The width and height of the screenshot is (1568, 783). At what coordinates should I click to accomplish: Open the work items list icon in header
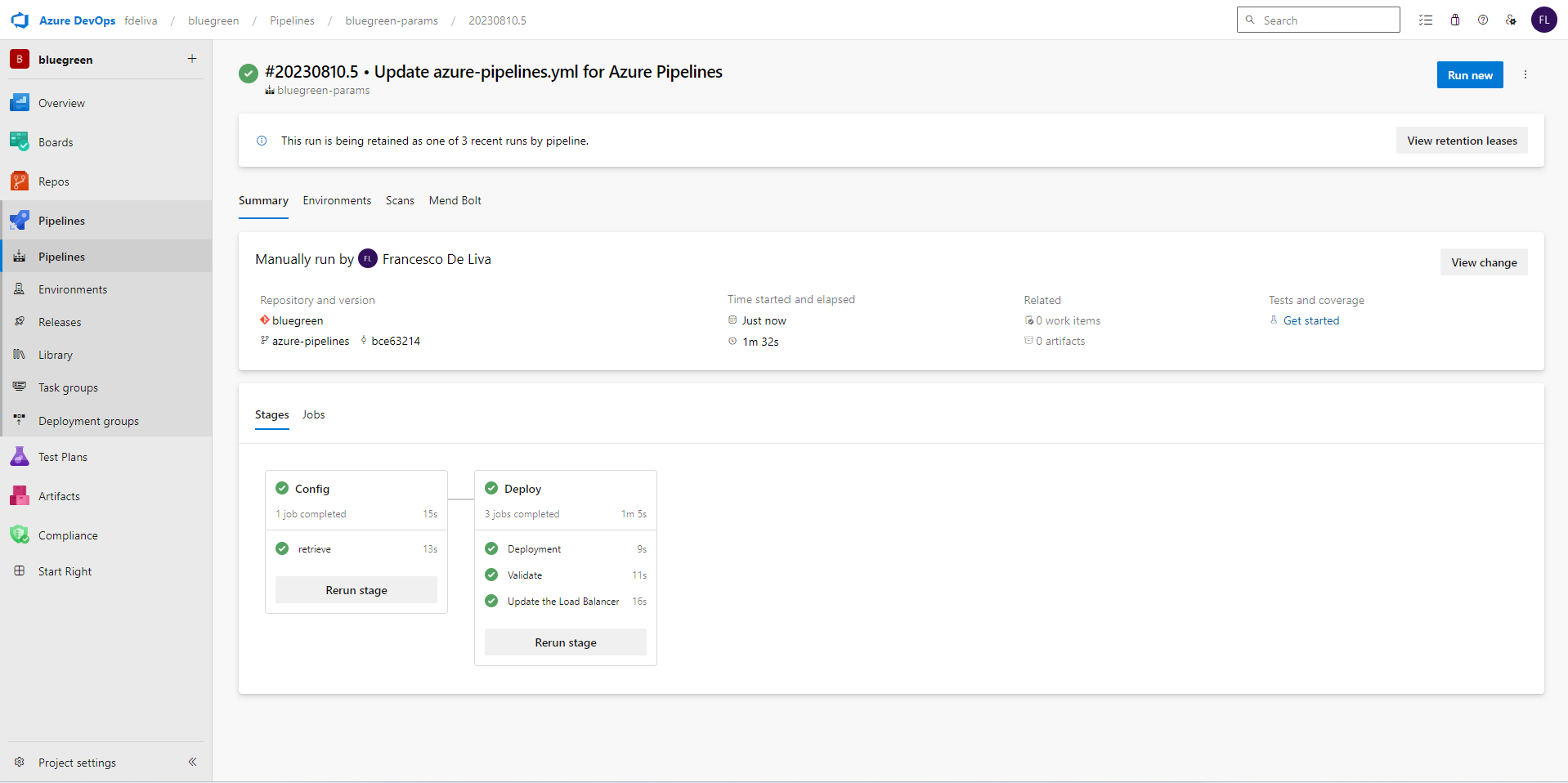point(1426,20)
